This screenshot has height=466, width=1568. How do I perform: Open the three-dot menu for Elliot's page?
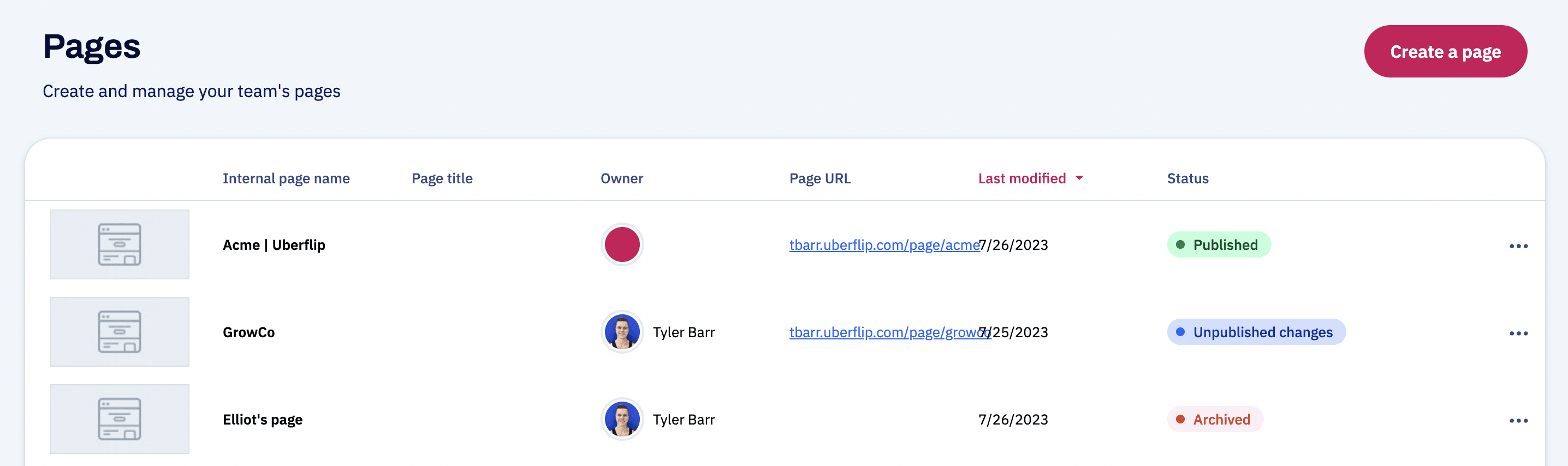coord(1518,420)
